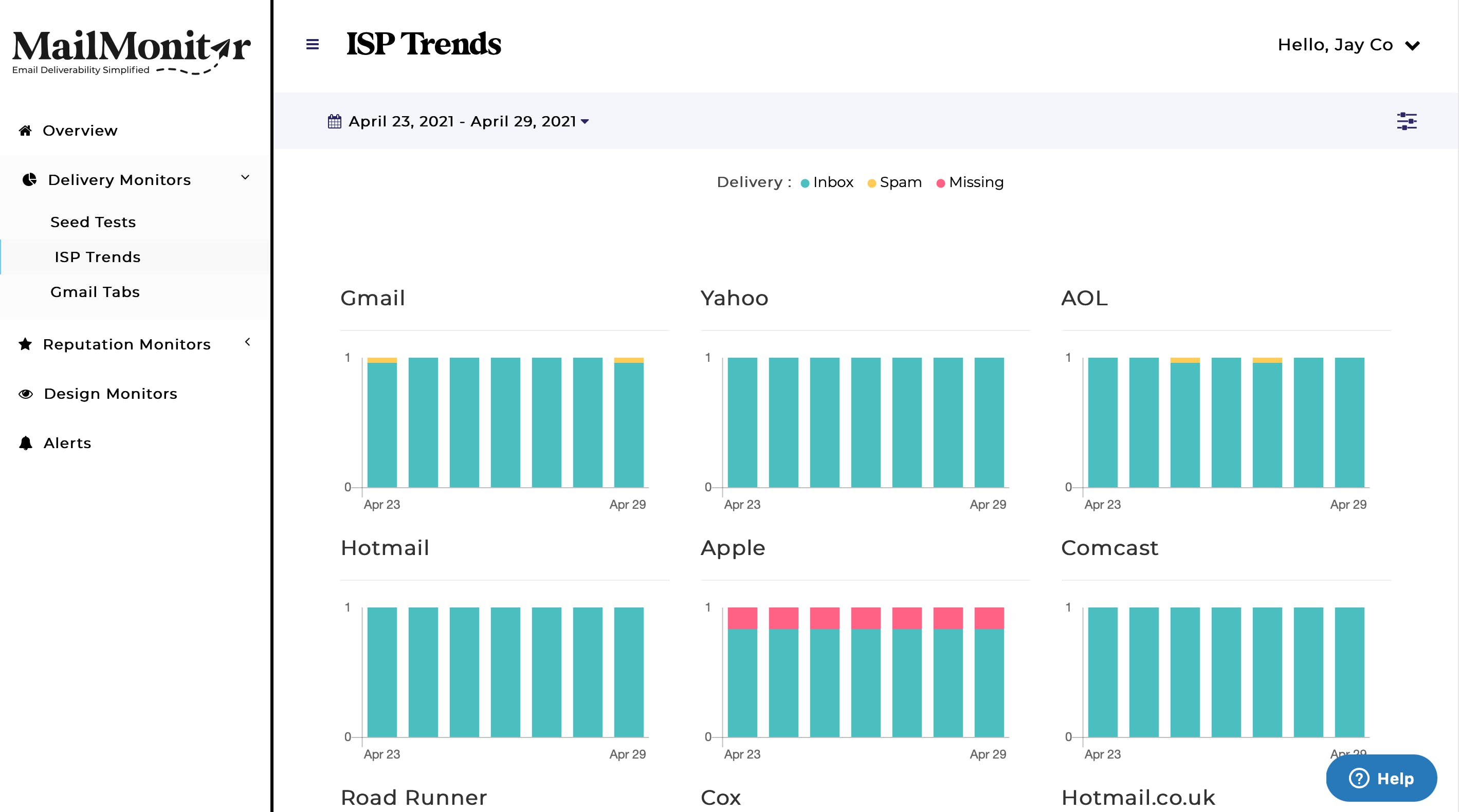Screen dimensions: 1459x812
Task: Click the Overview home icon
Action: pos(25,131)
